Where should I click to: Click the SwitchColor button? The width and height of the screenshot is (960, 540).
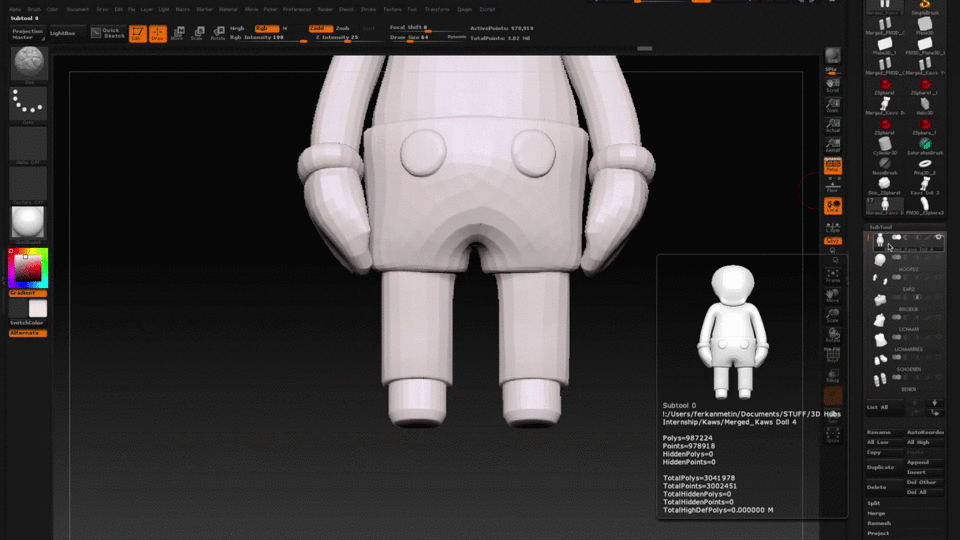pyautogui.click(x=28, y=322)
